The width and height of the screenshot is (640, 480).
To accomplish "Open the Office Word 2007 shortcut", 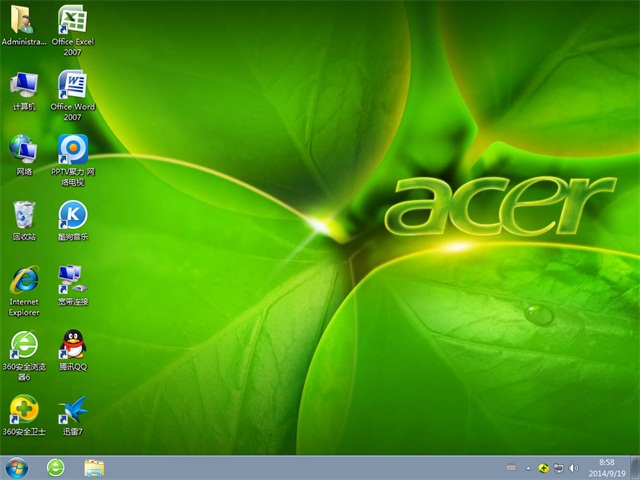I will tap(72, 85).
